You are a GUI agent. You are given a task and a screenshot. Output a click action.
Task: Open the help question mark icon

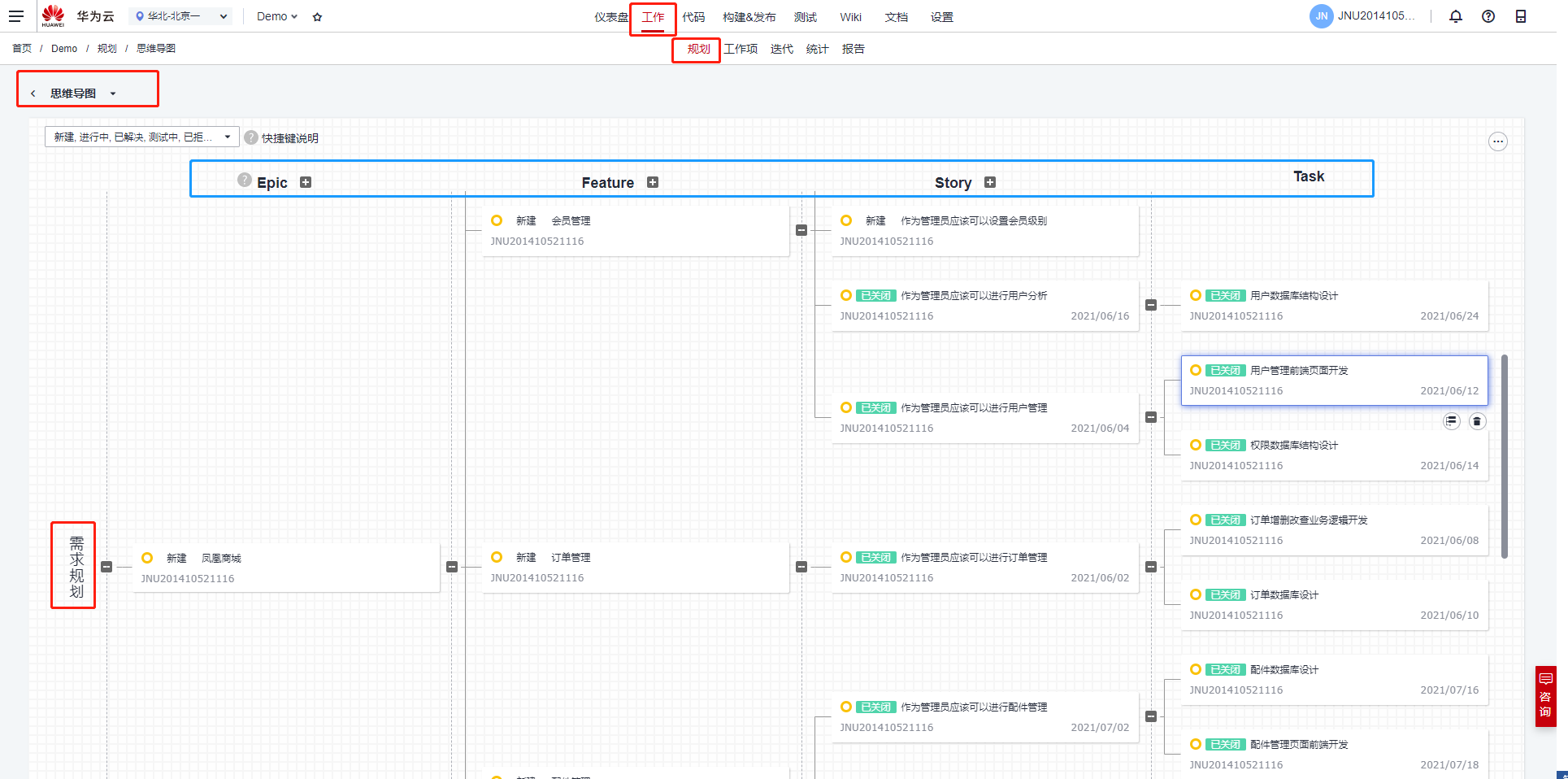coord(1488,16)
